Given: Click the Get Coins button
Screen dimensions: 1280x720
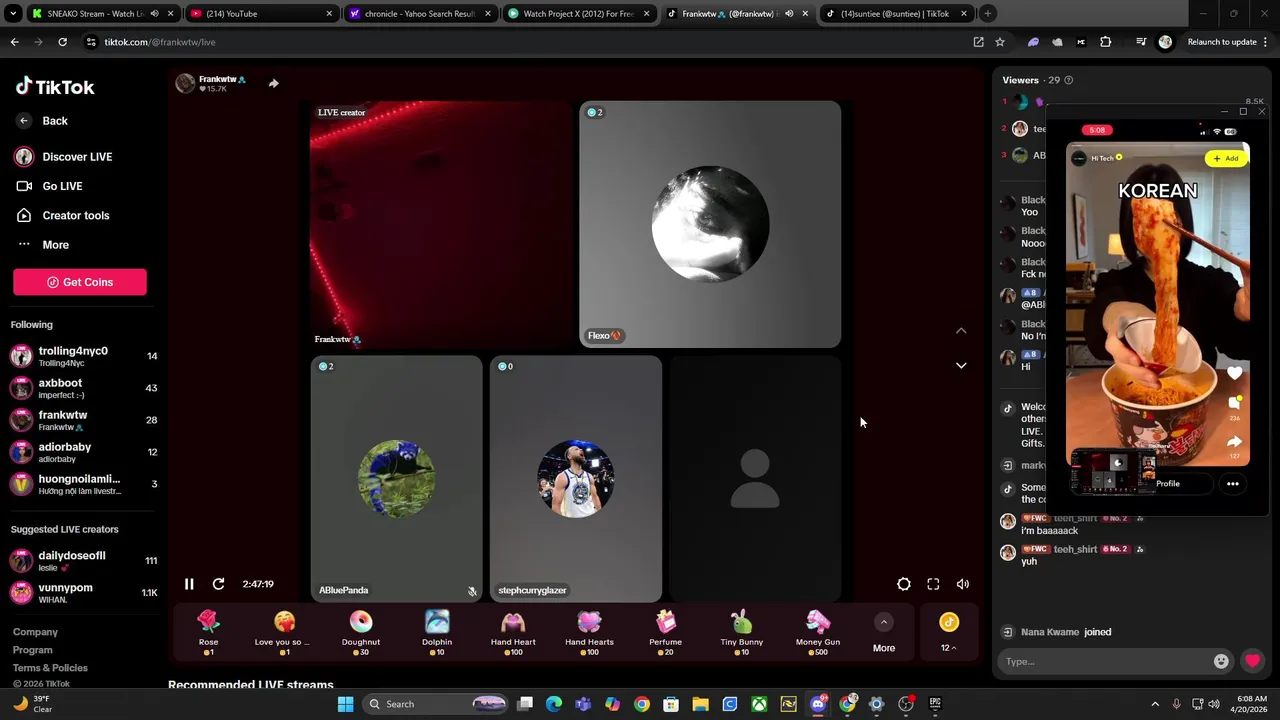Looking at the screenshot, I should [80, 282].
